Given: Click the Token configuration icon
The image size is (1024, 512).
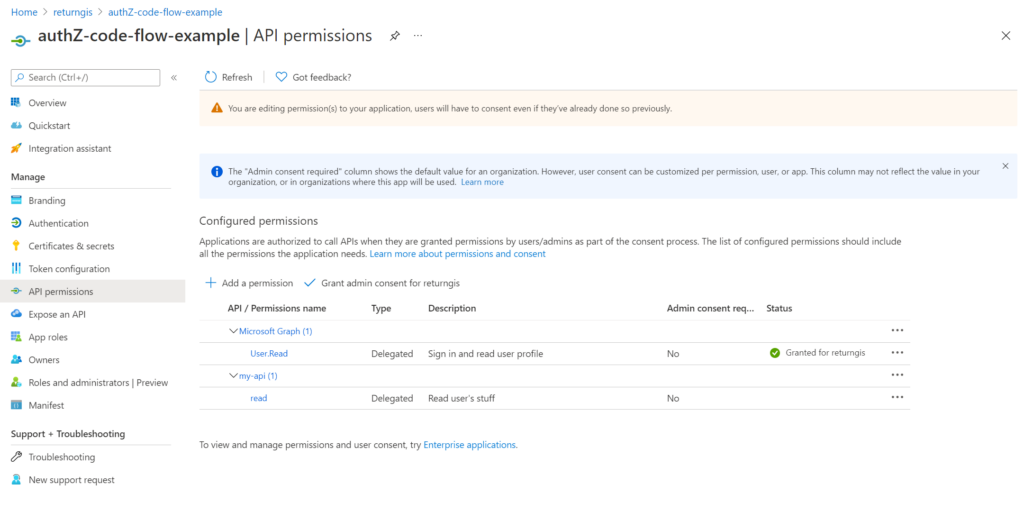Looking at the screenshot, I should click(16, 268).
